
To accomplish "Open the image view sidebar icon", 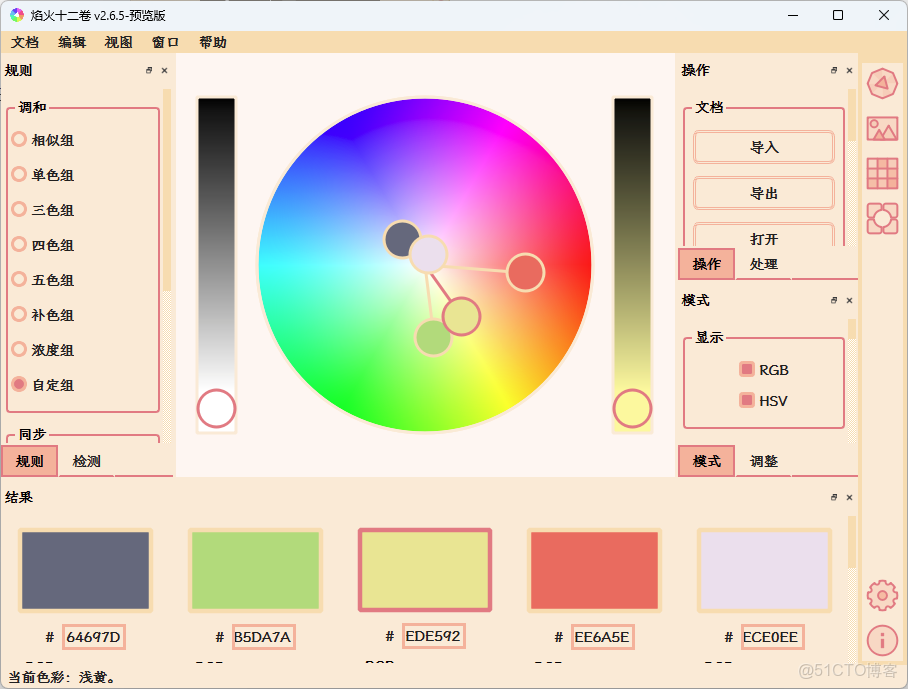I will [x=882, y=129].
